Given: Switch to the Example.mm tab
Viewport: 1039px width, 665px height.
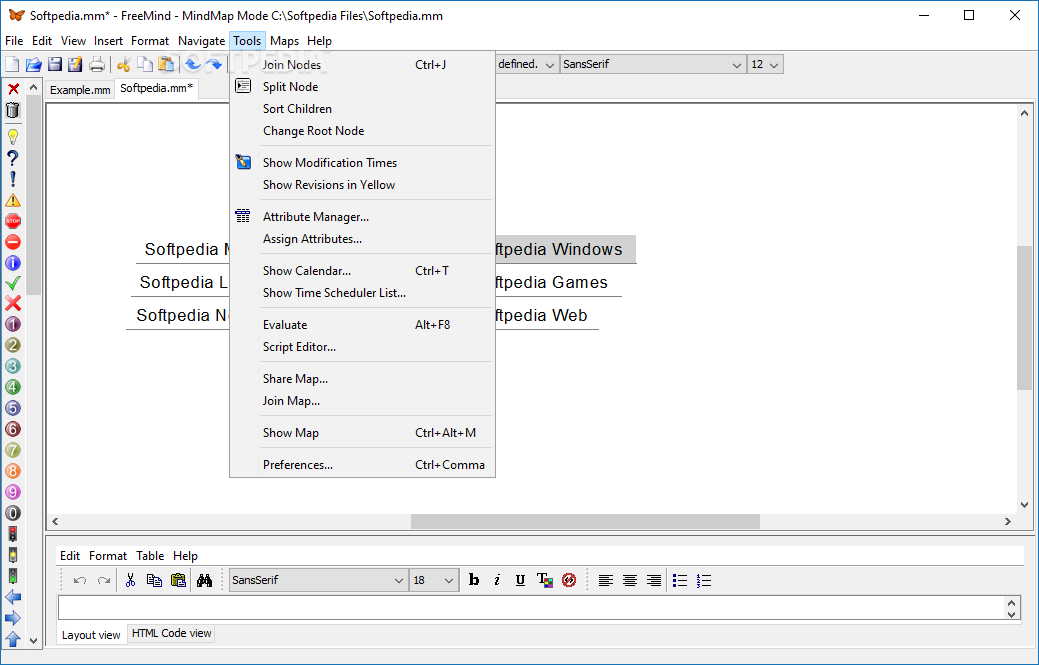Looking at the screenshot, I should (80, 90).
